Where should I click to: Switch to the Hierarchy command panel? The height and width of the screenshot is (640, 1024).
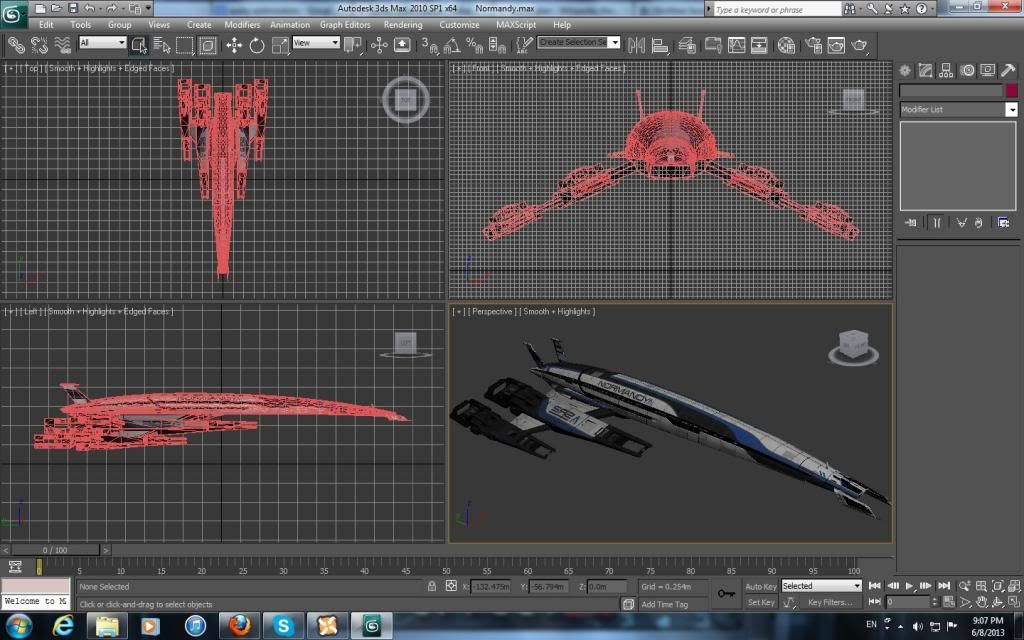(947, 70)
